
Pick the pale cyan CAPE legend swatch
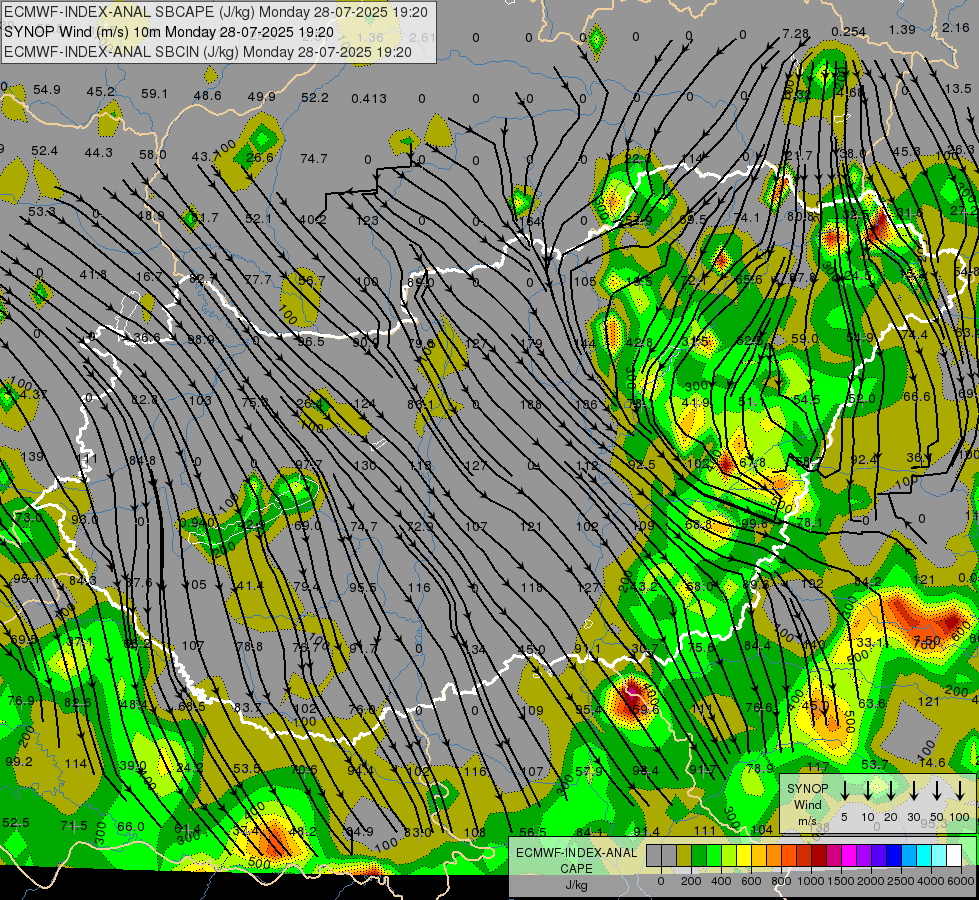939,855
